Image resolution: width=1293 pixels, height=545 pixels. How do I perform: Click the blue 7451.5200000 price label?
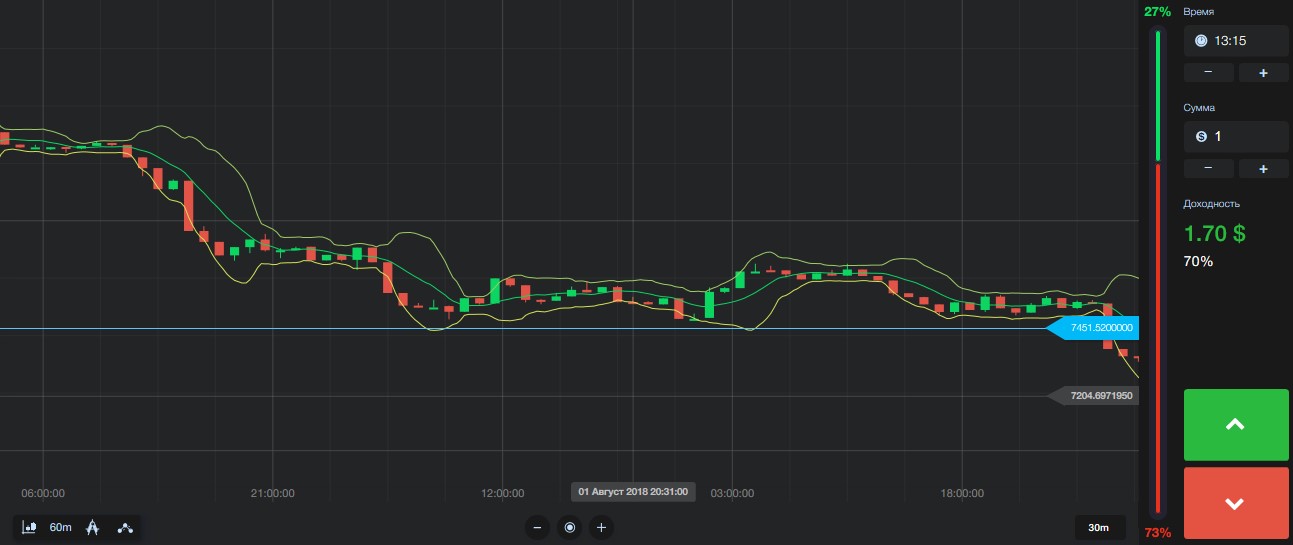tap(1093, 328)
